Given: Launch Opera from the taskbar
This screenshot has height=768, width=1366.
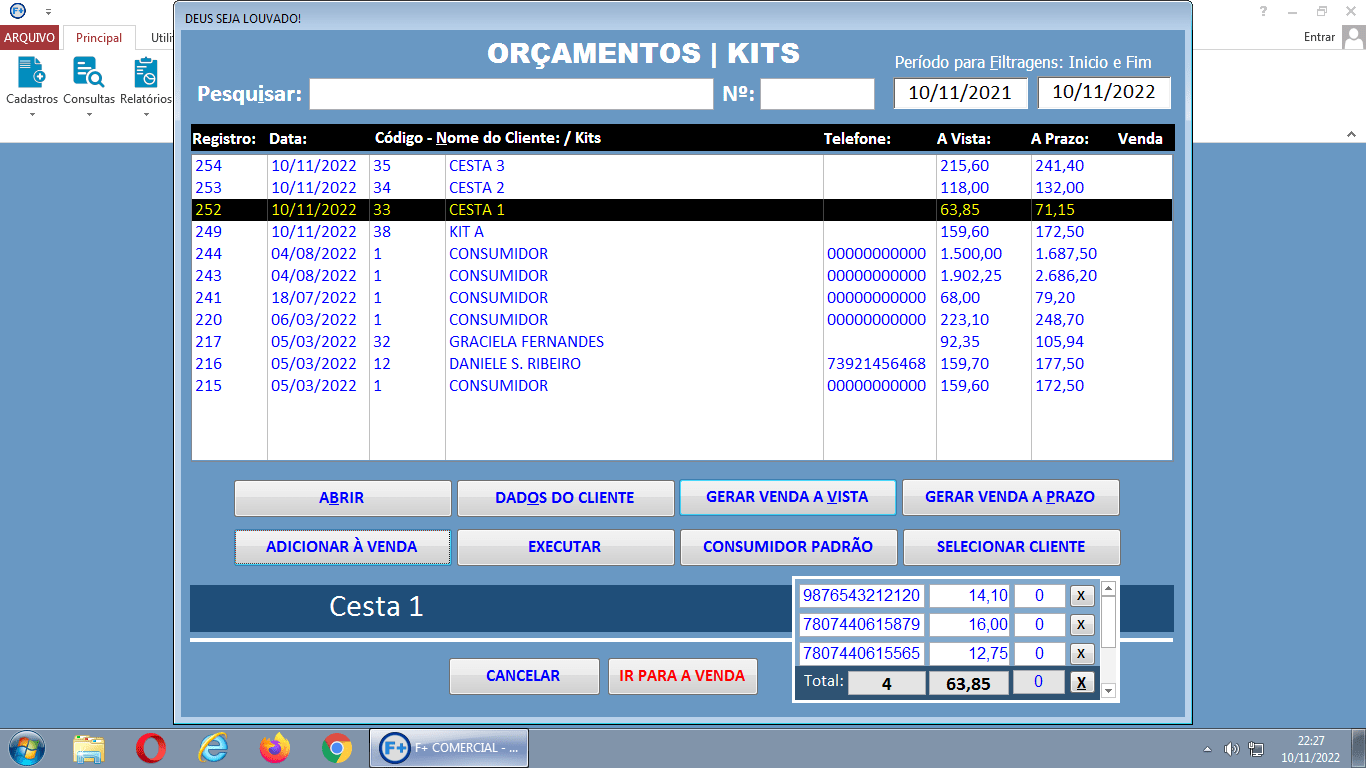Looking at the screenshot, I should coord(151,748).
